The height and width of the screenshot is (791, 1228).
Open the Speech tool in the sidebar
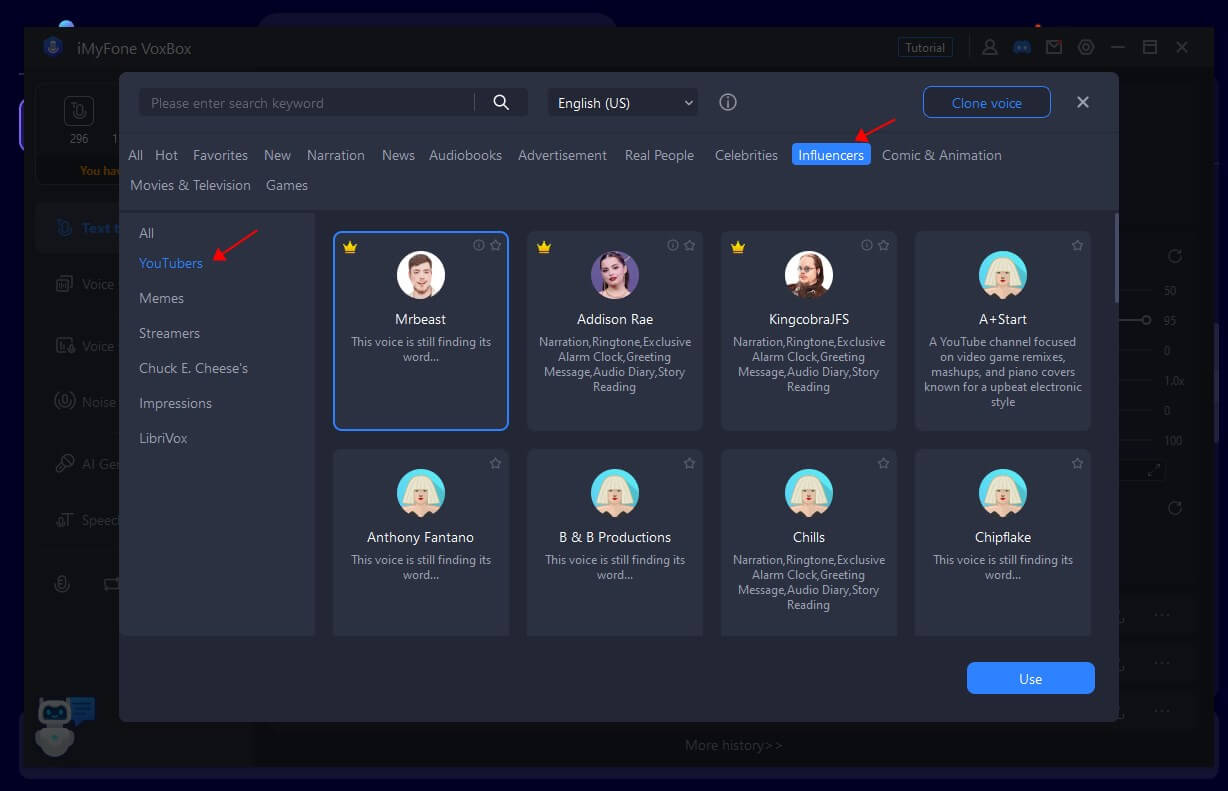tap(62, 519)
